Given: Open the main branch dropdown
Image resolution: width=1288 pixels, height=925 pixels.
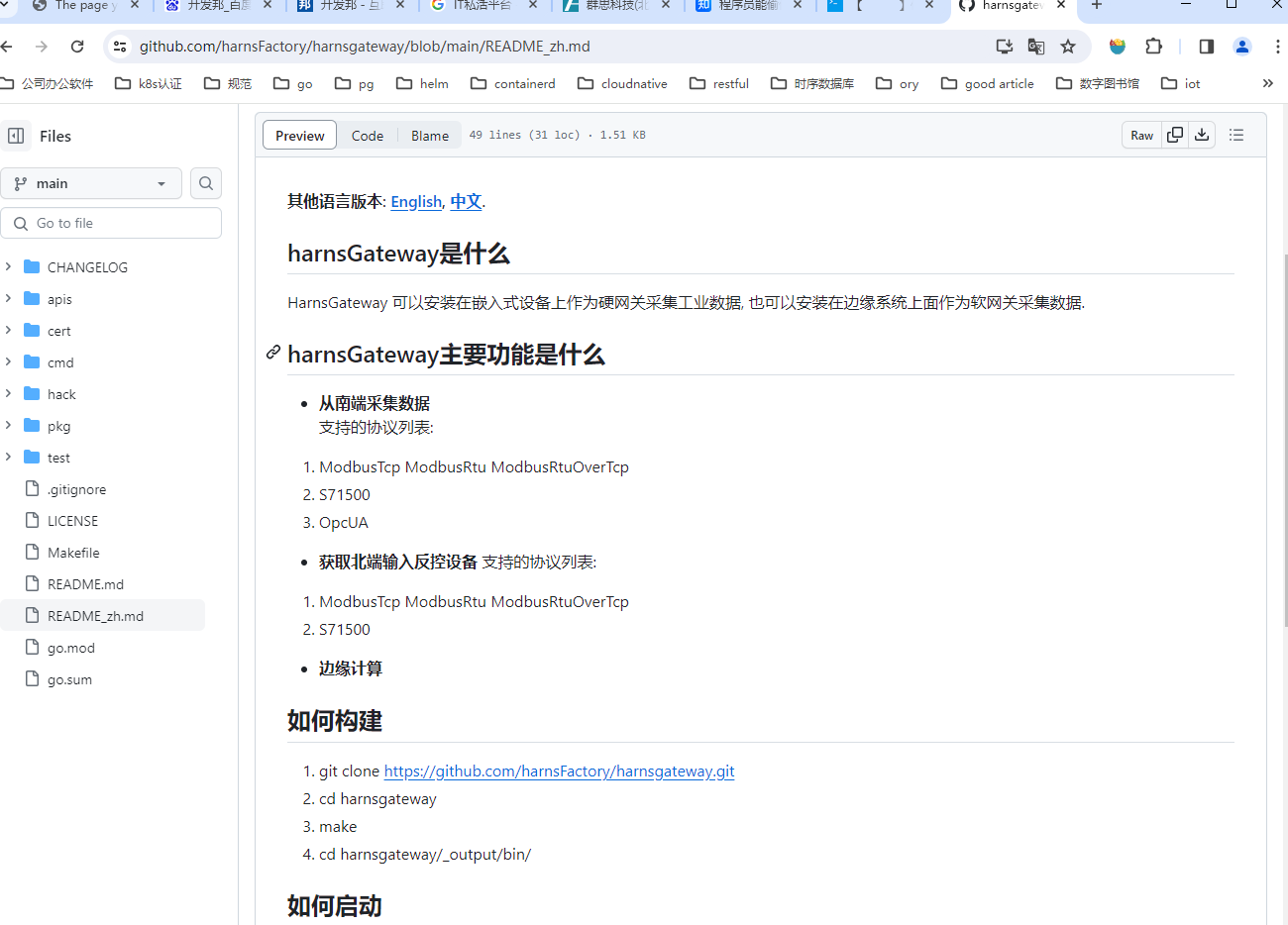Looking at the screenshot, I should coord(91,183).
